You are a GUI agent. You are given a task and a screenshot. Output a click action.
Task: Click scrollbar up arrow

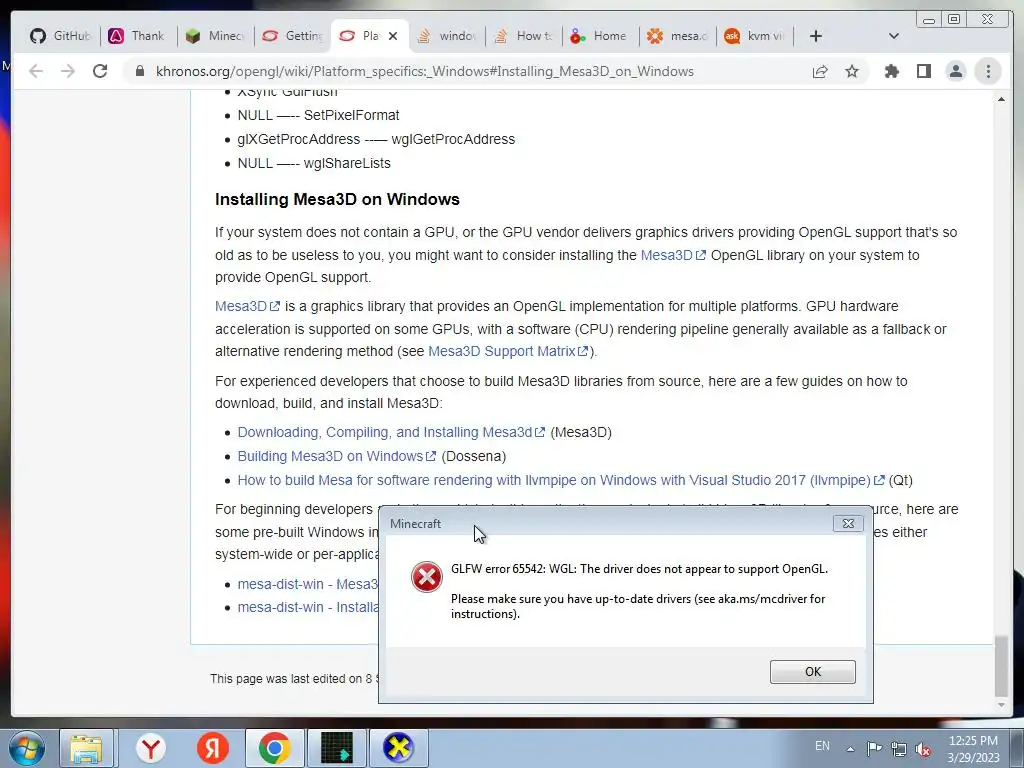[1001, 99]
